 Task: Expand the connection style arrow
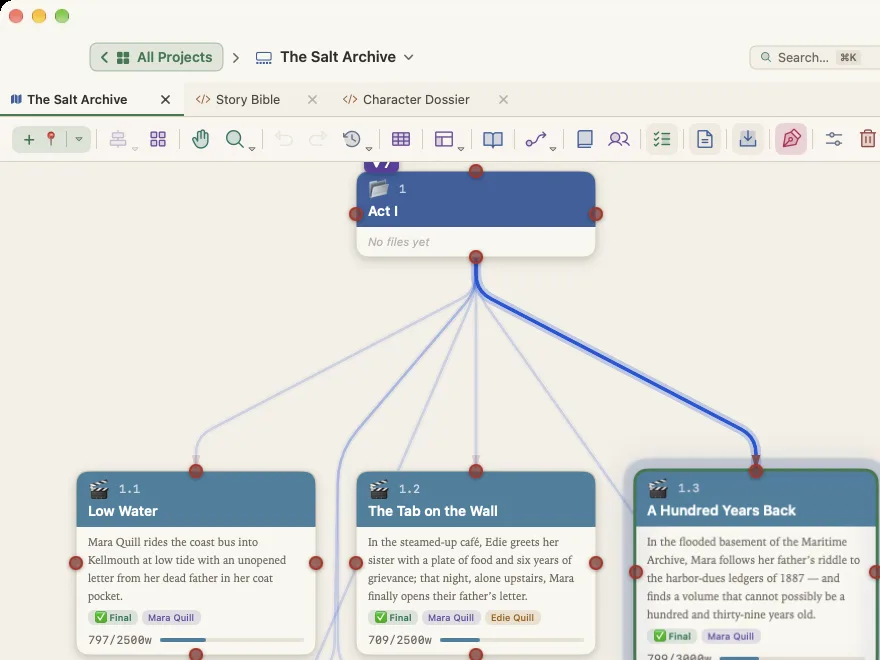tap(553, 149)
